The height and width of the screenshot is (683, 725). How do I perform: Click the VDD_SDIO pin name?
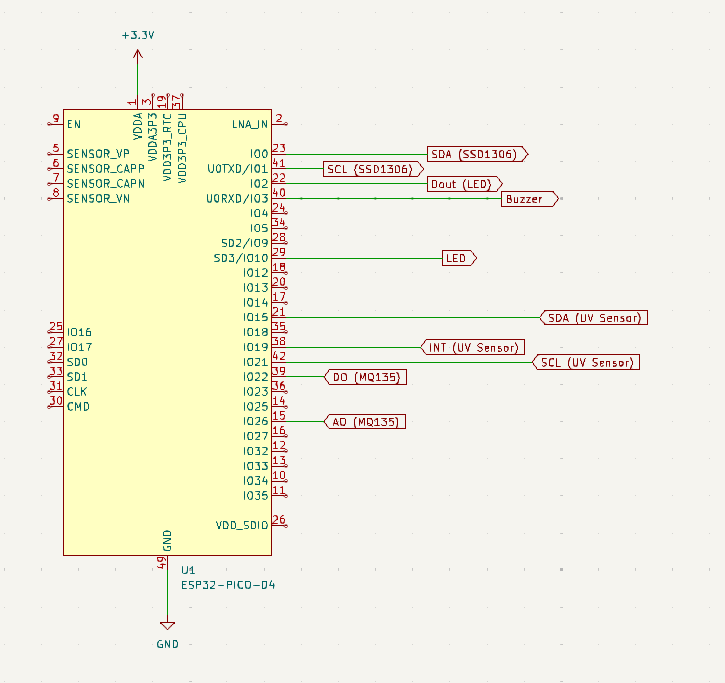[242, 525]
